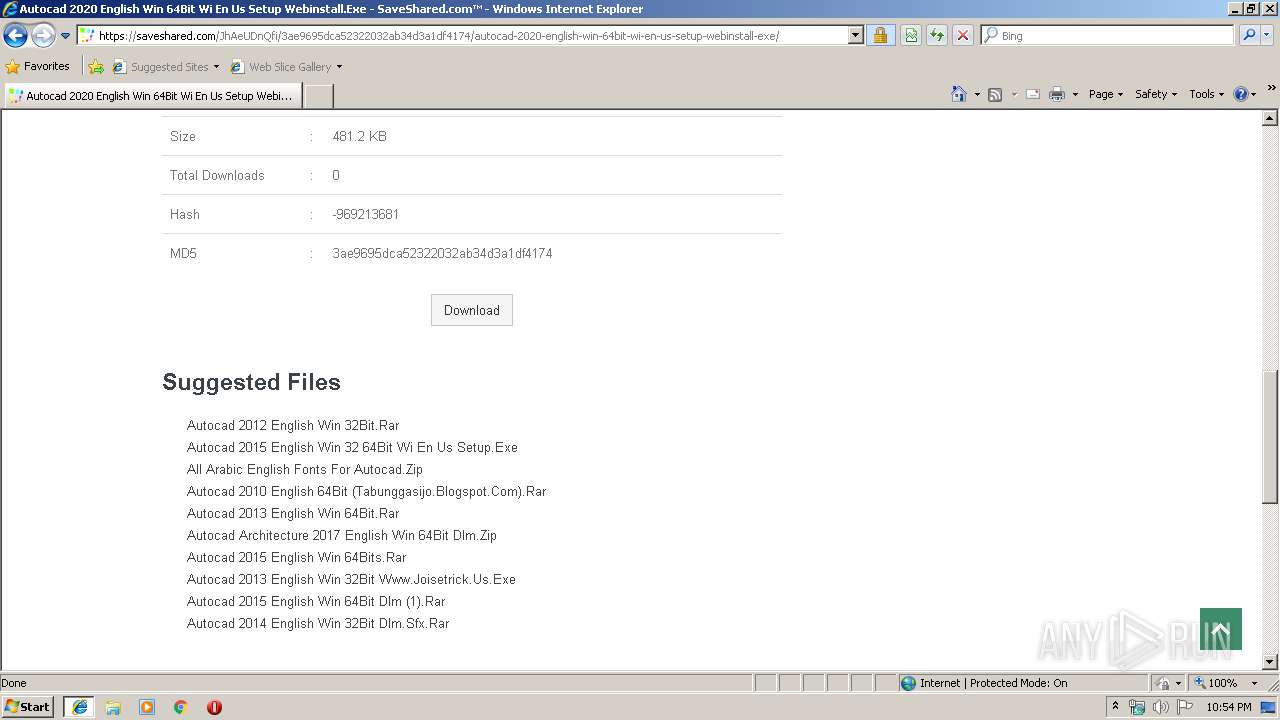
Task: Go back with the browser Back arrow
Action: [x=15, y=36]
